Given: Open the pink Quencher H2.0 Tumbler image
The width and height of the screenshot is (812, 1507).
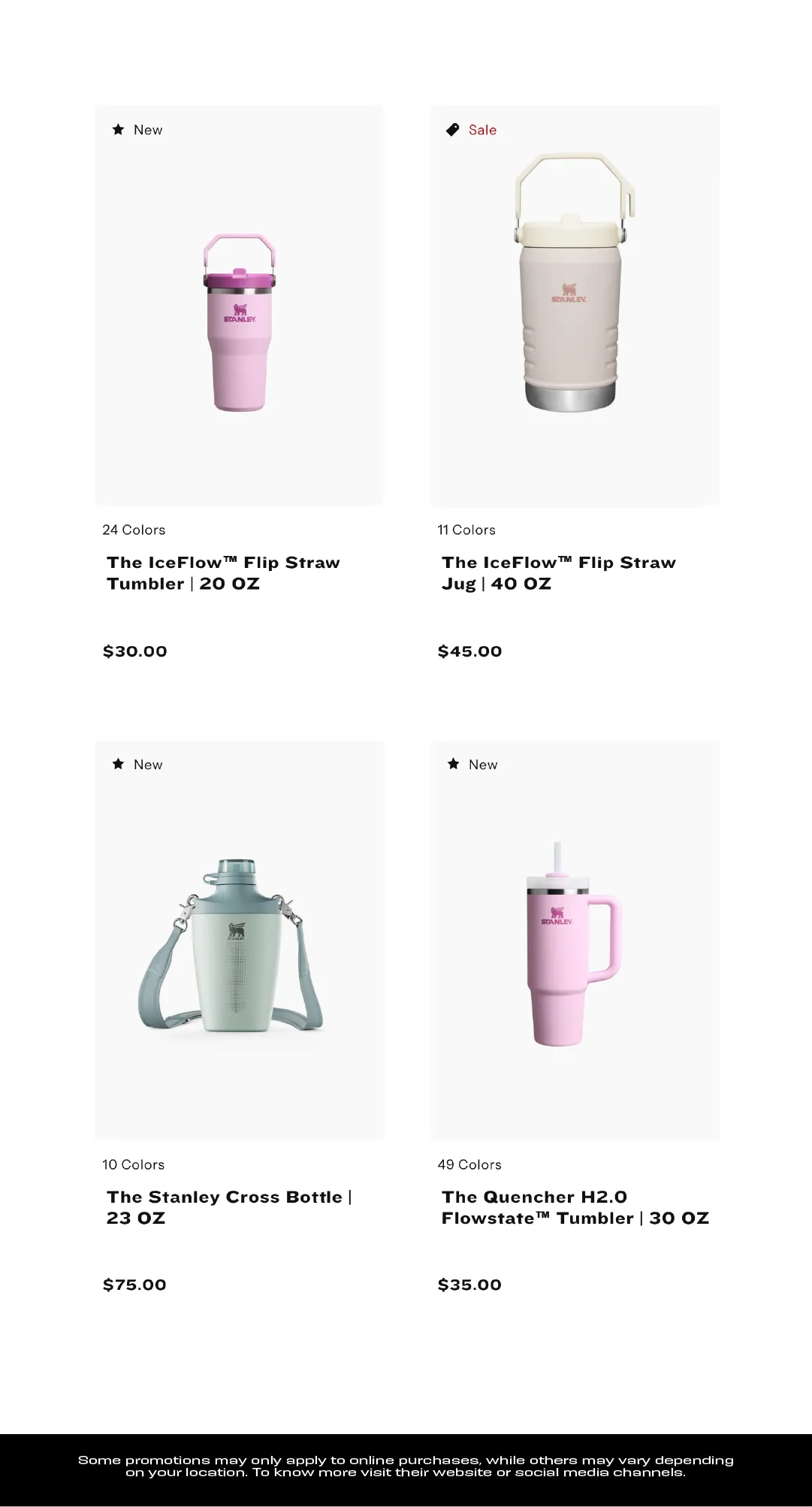Looking at the screenshot, I should (573, 945).
